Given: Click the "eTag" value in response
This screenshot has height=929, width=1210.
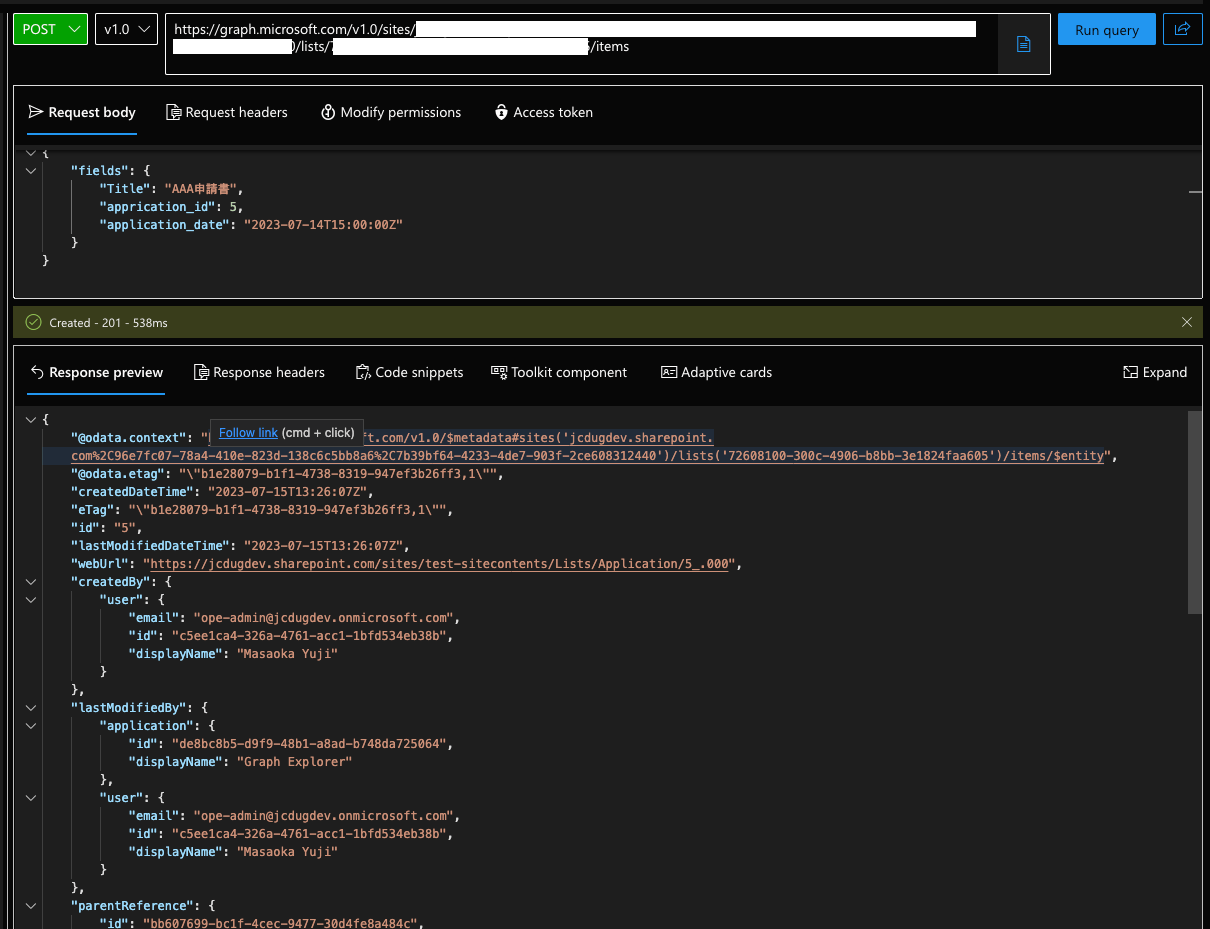Looking at the screenshot, I should point(288,510).
